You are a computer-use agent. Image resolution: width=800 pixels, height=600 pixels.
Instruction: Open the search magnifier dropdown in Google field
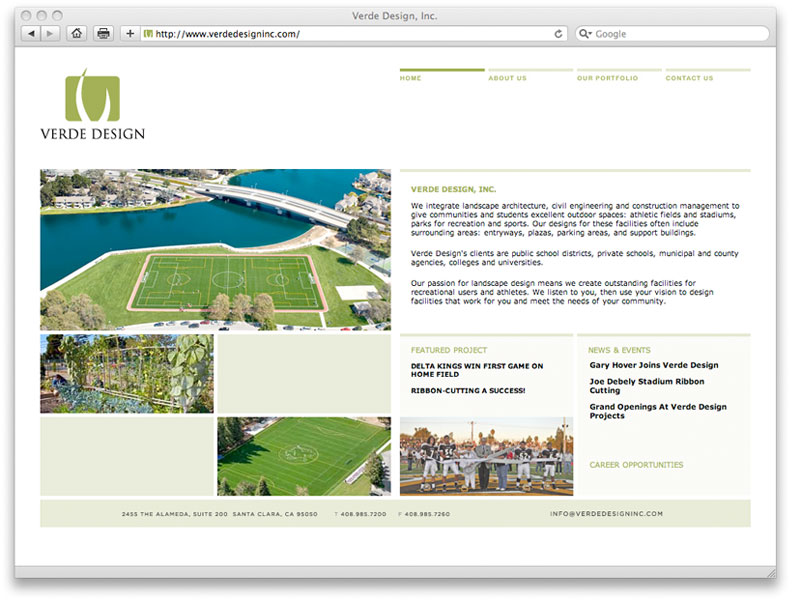tap(586, 34)
